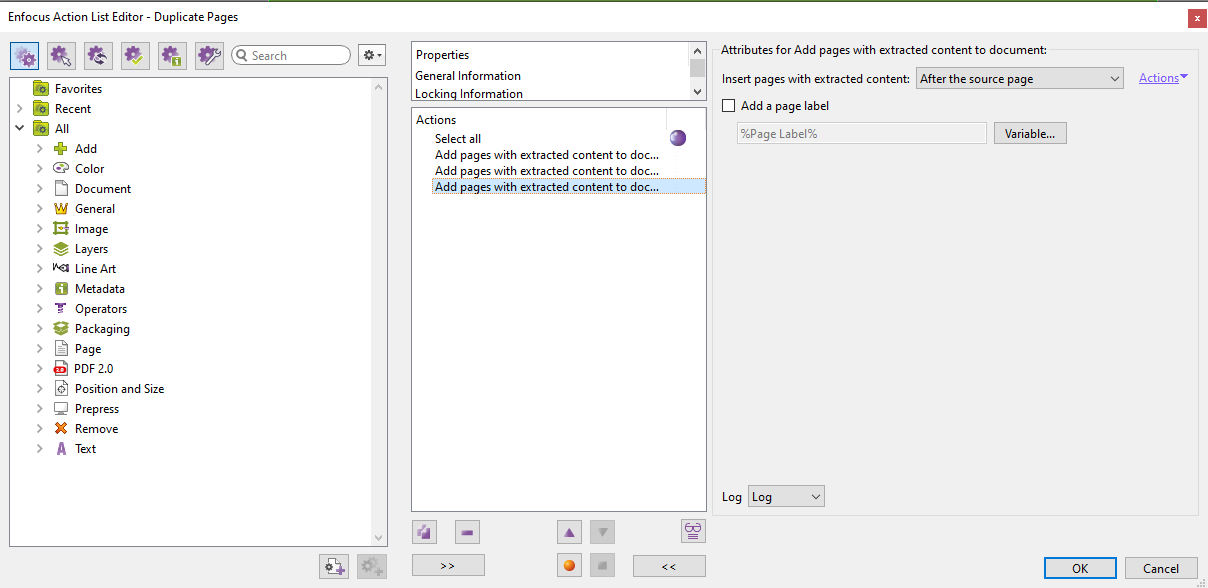Click the Prepress monitor category icon

click(61, 408)
